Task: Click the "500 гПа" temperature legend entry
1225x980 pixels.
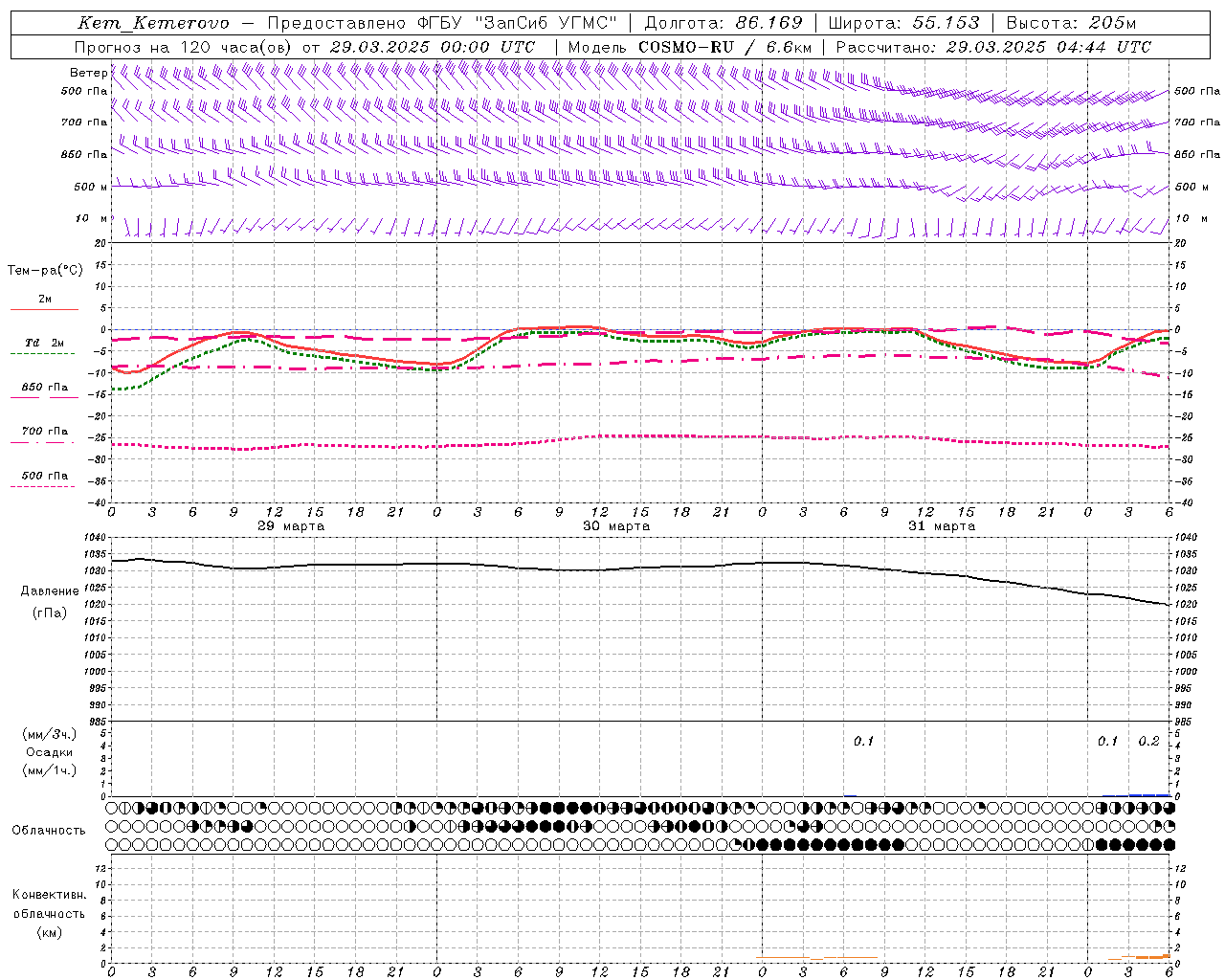Action: click(x=45, y=475)
